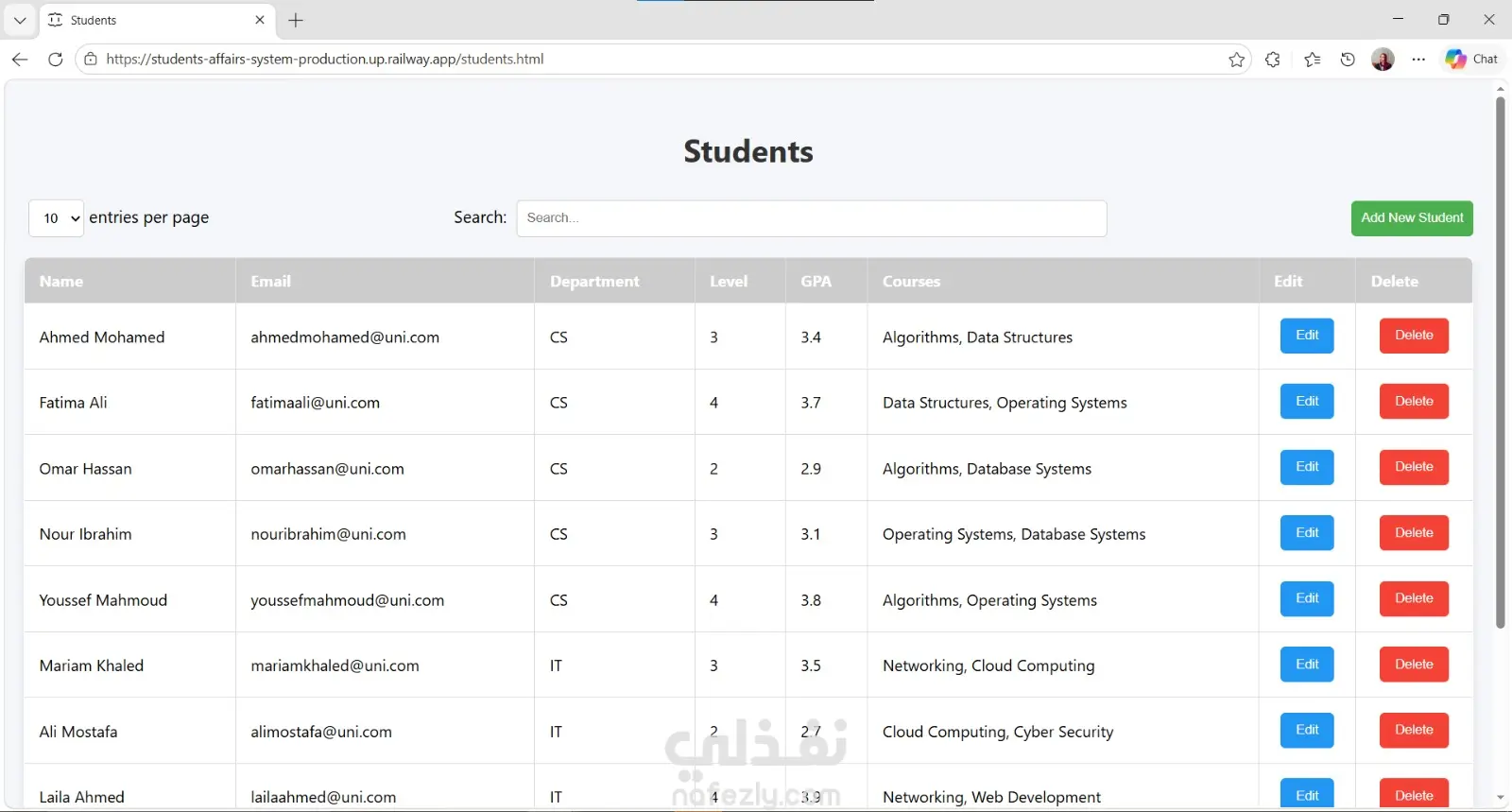Close the Students tab

point(260,20)
